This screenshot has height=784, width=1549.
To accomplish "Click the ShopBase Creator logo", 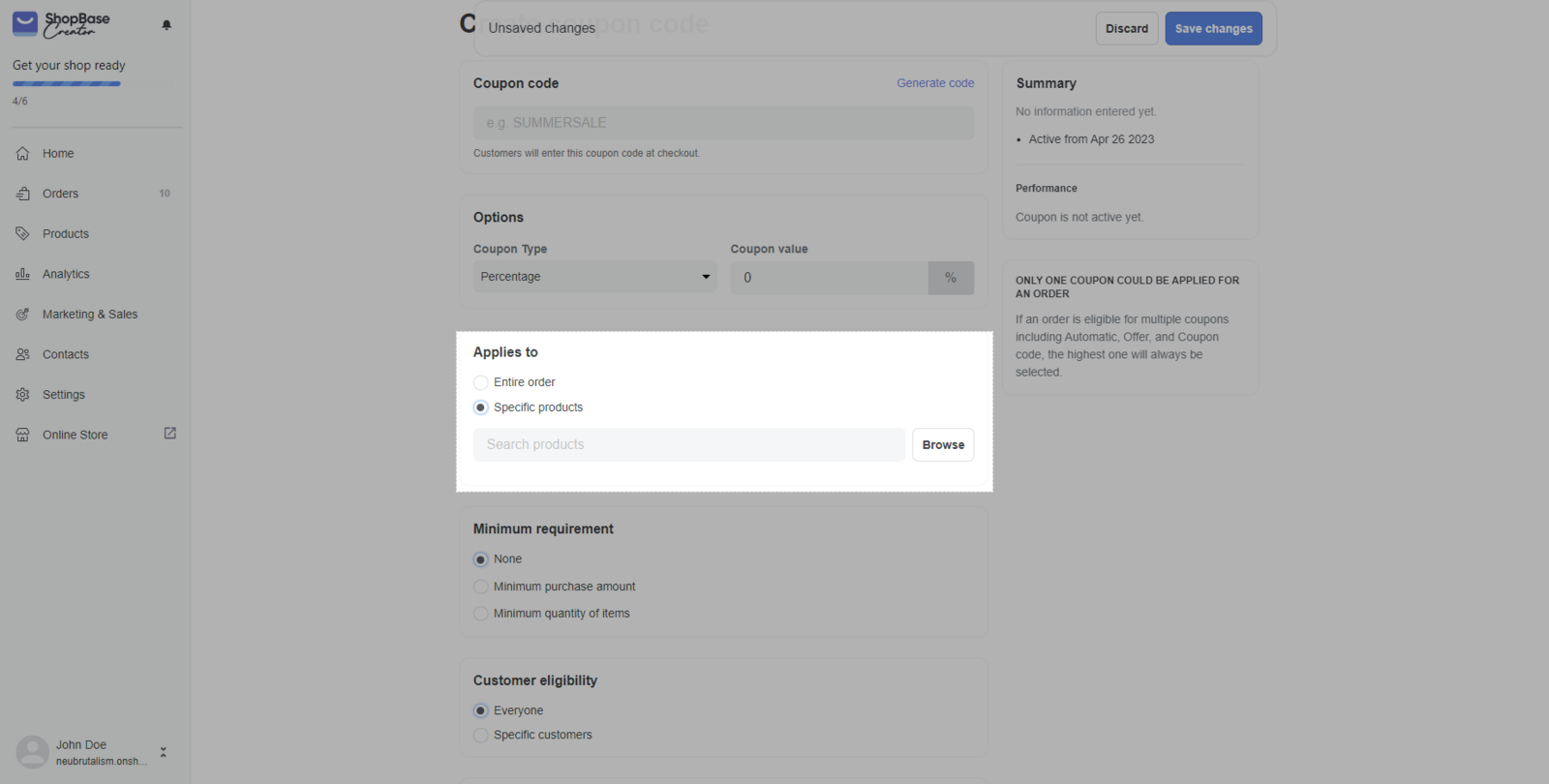I will 61,24.
